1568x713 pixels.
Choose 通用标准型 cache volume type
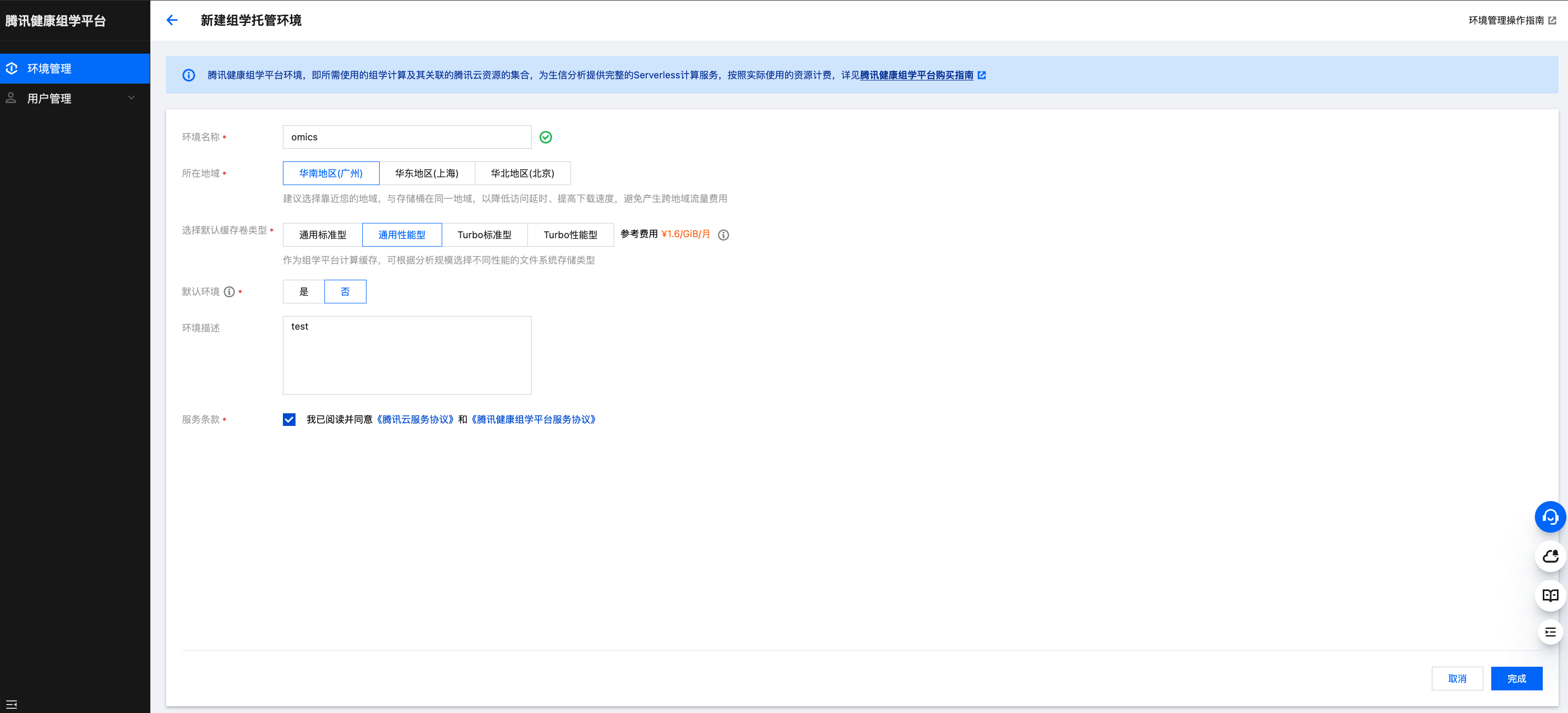pyautogui.click(x=322, y=235)
